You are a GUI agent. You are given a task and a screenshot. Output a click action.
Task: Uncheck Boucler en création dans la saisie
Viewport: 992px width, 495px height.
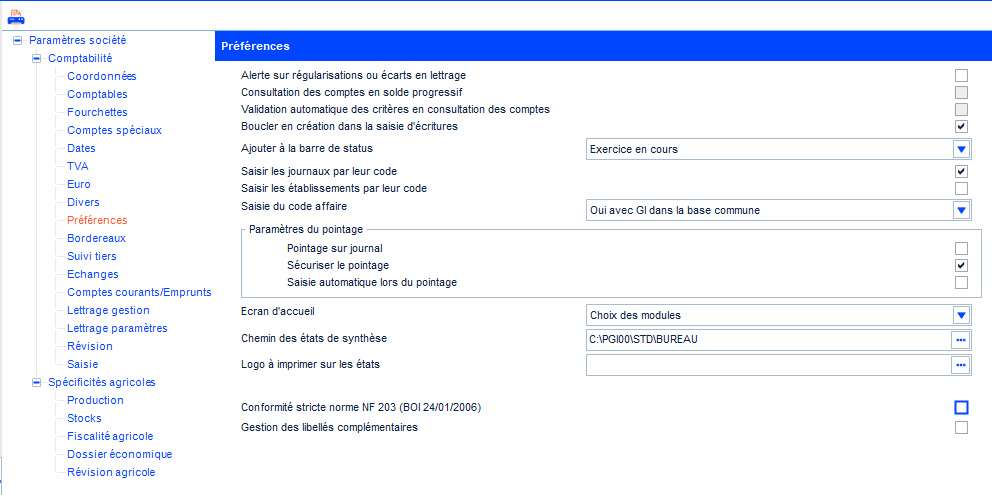[961, 126]
